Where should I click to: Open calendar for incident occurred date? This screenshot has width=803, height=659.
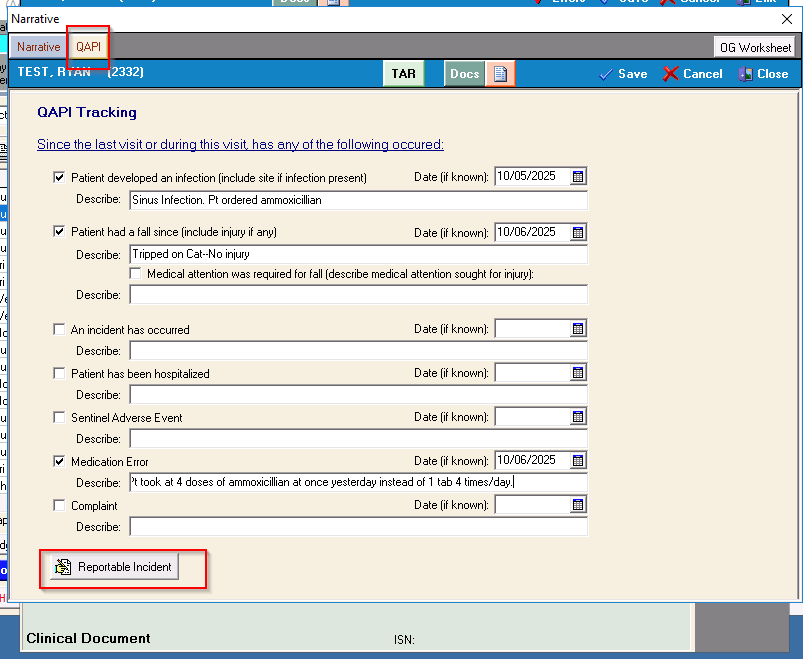(x=578, y=329)
